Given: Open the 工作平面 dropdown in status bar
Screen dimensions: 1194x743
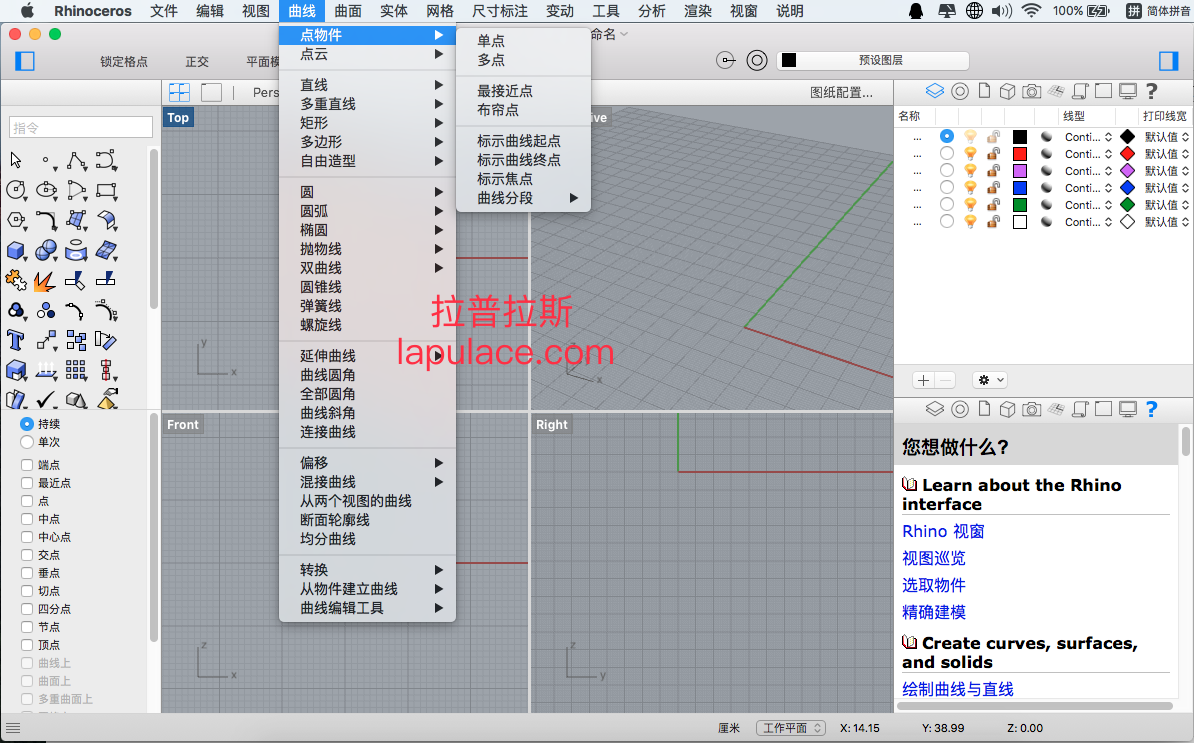Looking at the screenshot, I should click(790, 728).
